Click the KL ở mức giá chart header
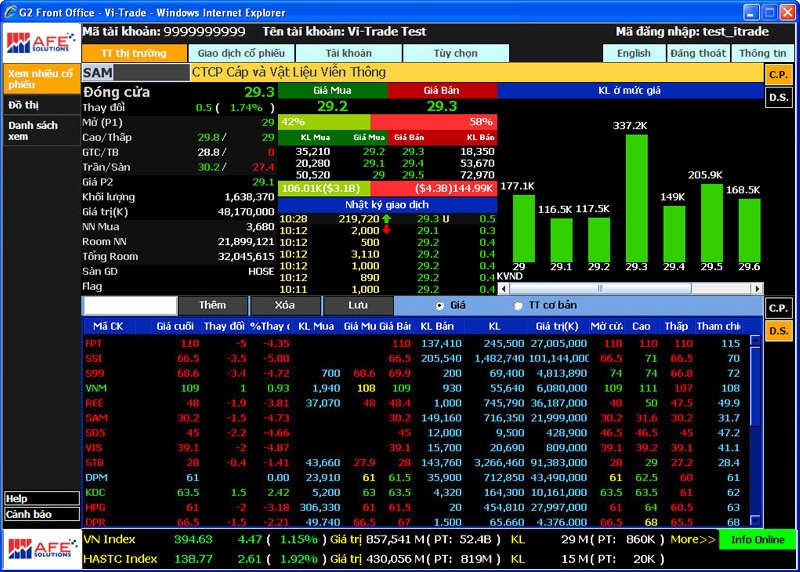Image resolution: width=800 pixels, height=572 pixels. tap(630, 90)
